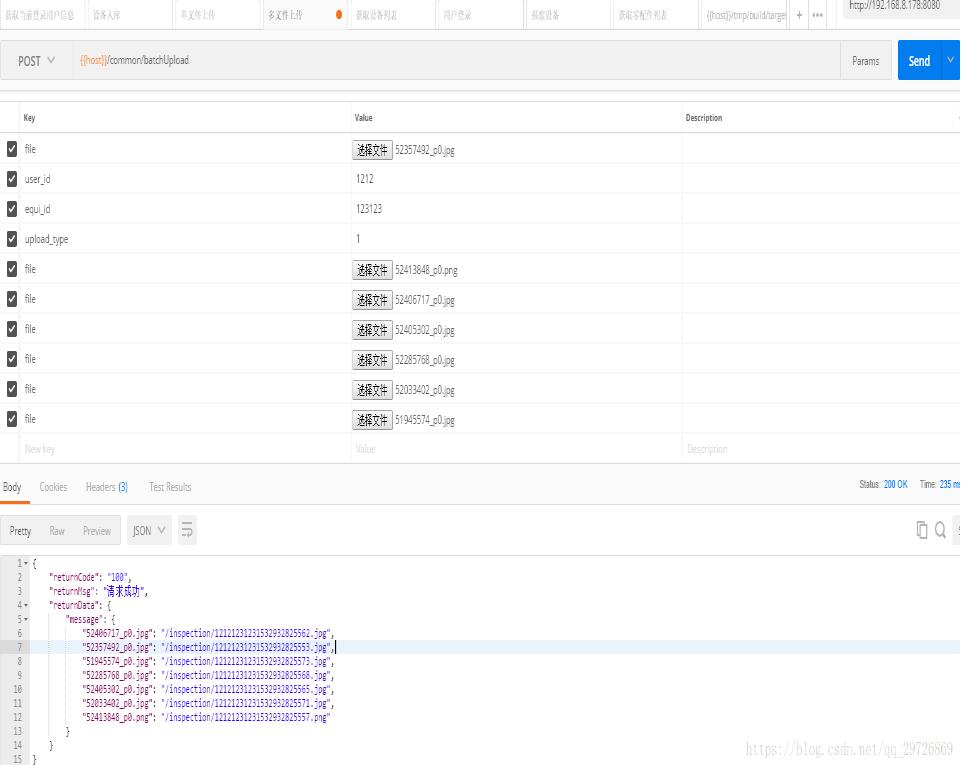Viewport: 970px width, 765px height.
Task: Open the Send button dropdown arrow
Action: [950, 61]
